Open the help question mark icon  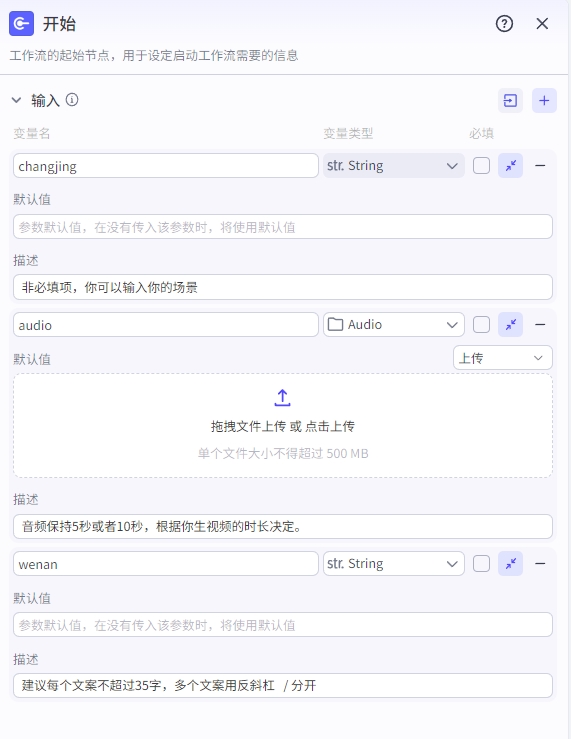click(x=504, y=24)
